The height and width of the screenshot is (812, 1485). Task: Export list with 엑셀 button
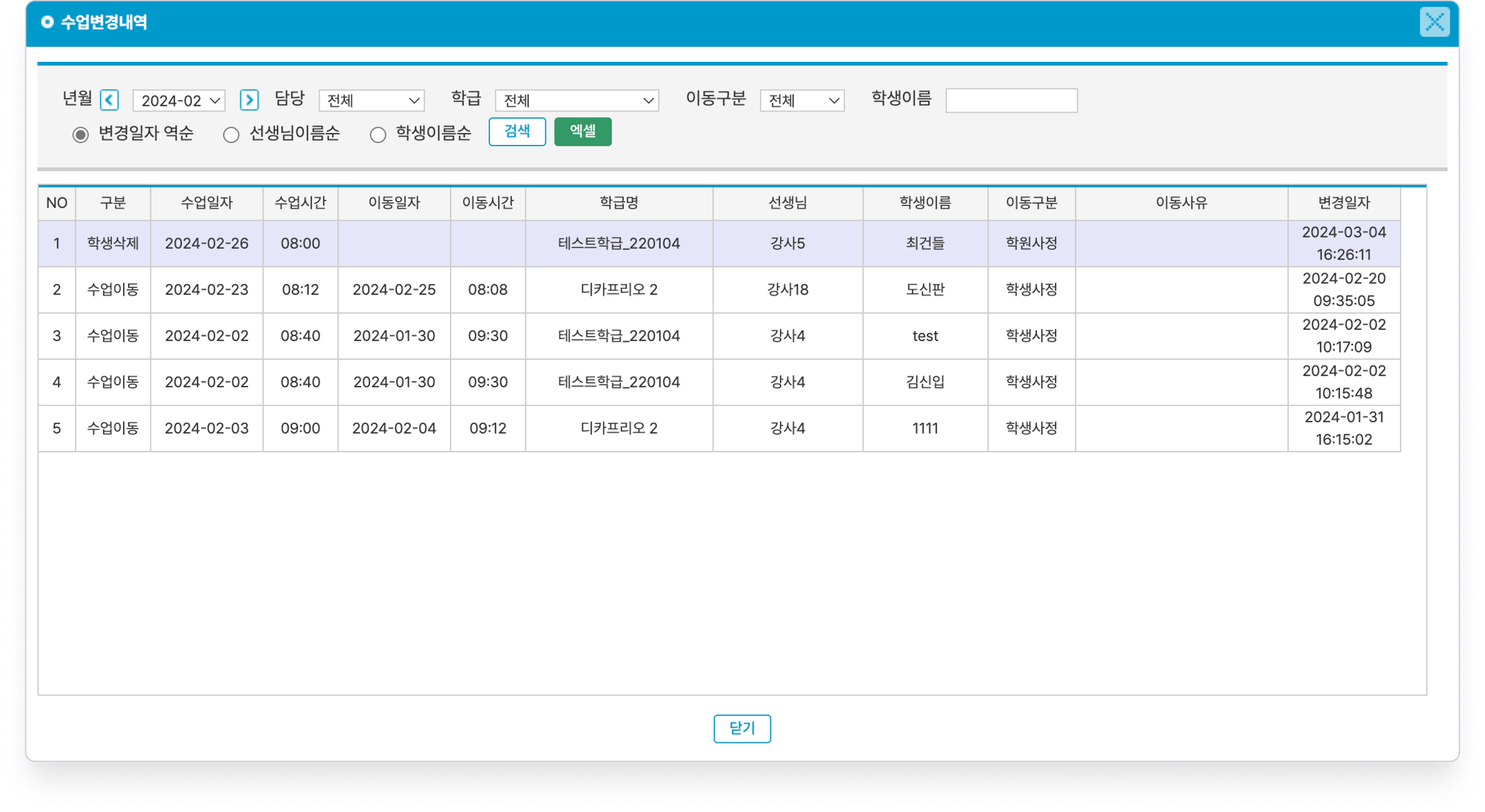click(x=582, y=131)
